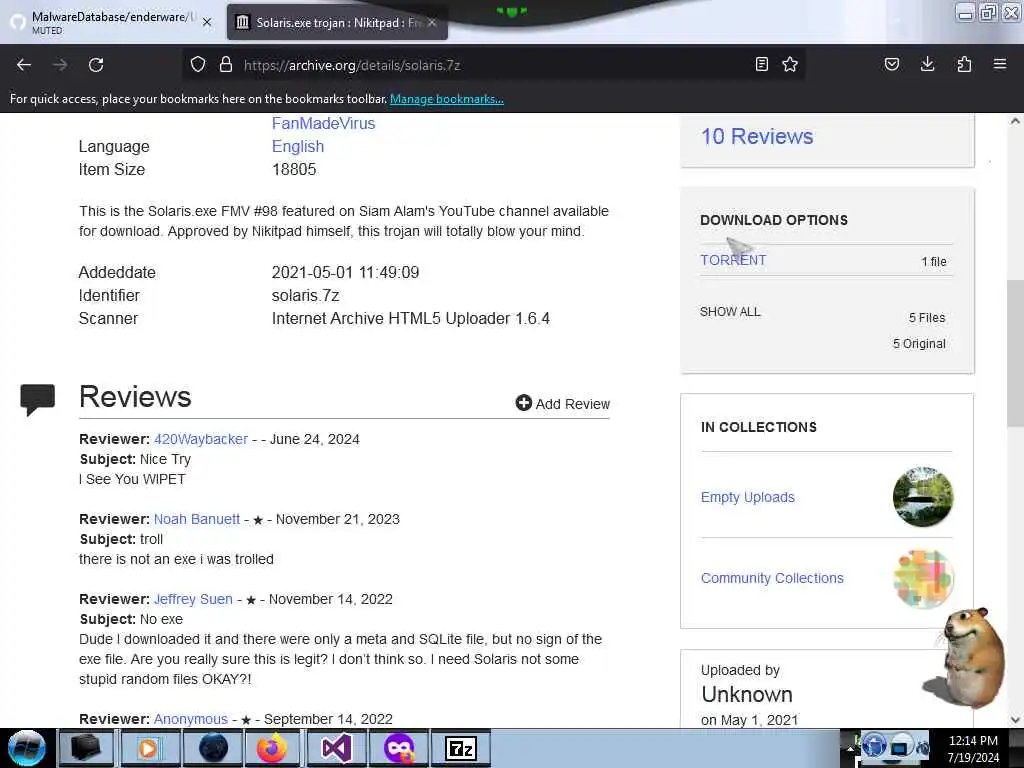Click the Reviews speech bubble icon
Image resolution: width=1024 pixels, height=768 pixels.
38,400
